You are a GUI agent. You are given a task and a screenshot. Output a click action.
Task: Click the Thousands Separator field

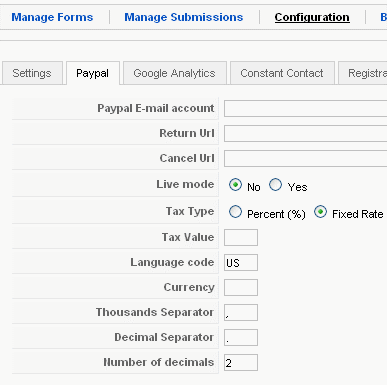click(x=241, y=312)
